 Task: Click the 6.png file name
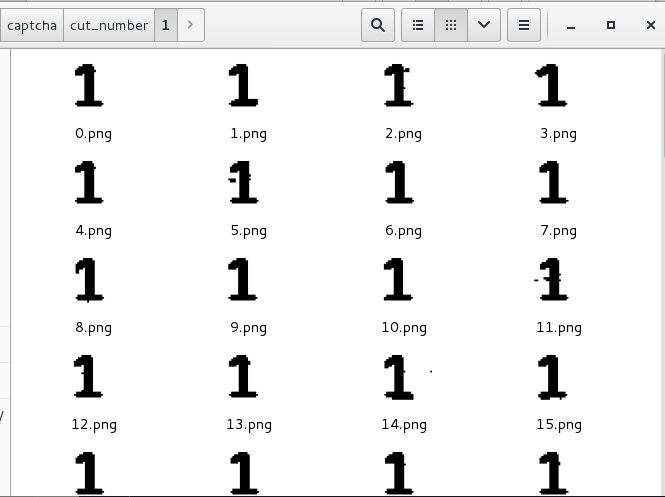[x=404, y=231]
